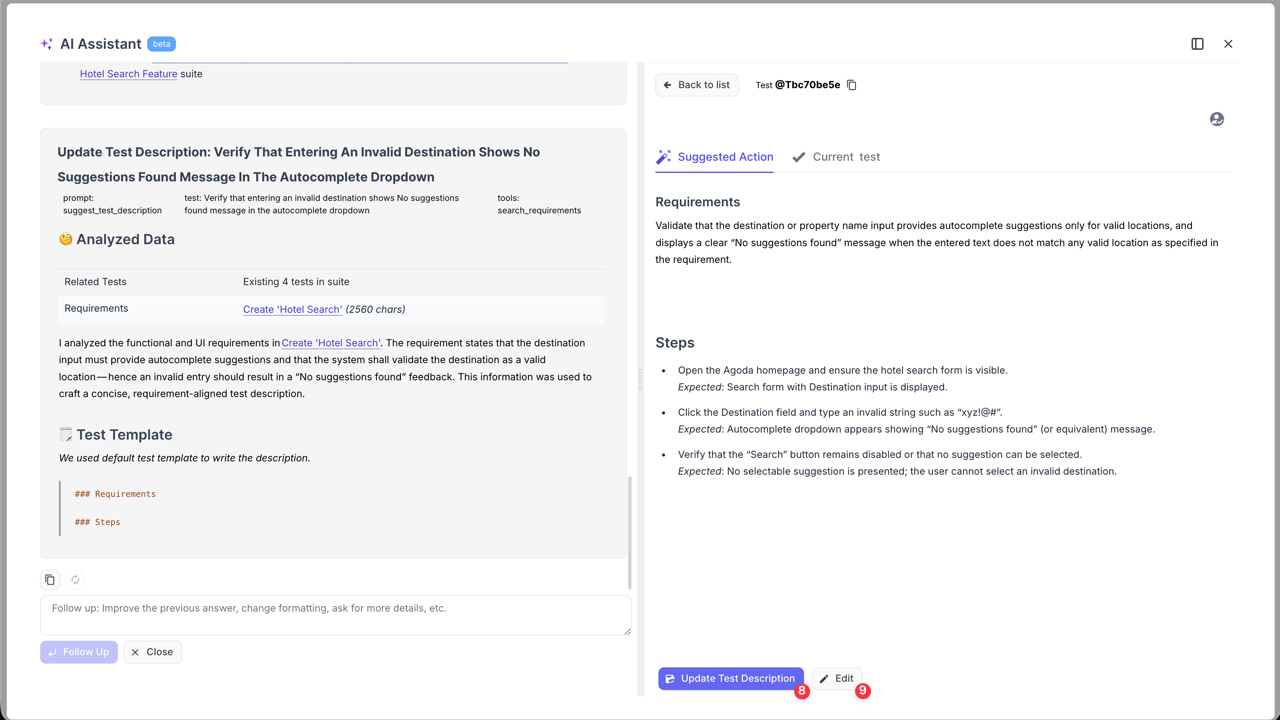
Task: Toggle the split panel layout view
Action: point(1196,43)
